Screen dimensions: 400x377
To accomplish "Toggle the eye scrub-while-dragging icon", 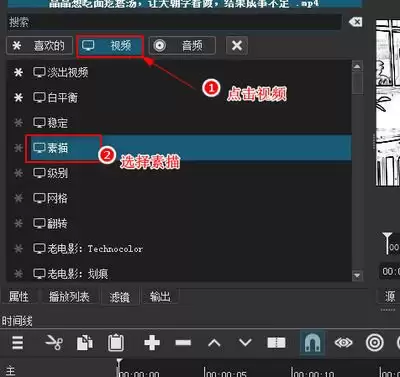I will coord(343,343).
